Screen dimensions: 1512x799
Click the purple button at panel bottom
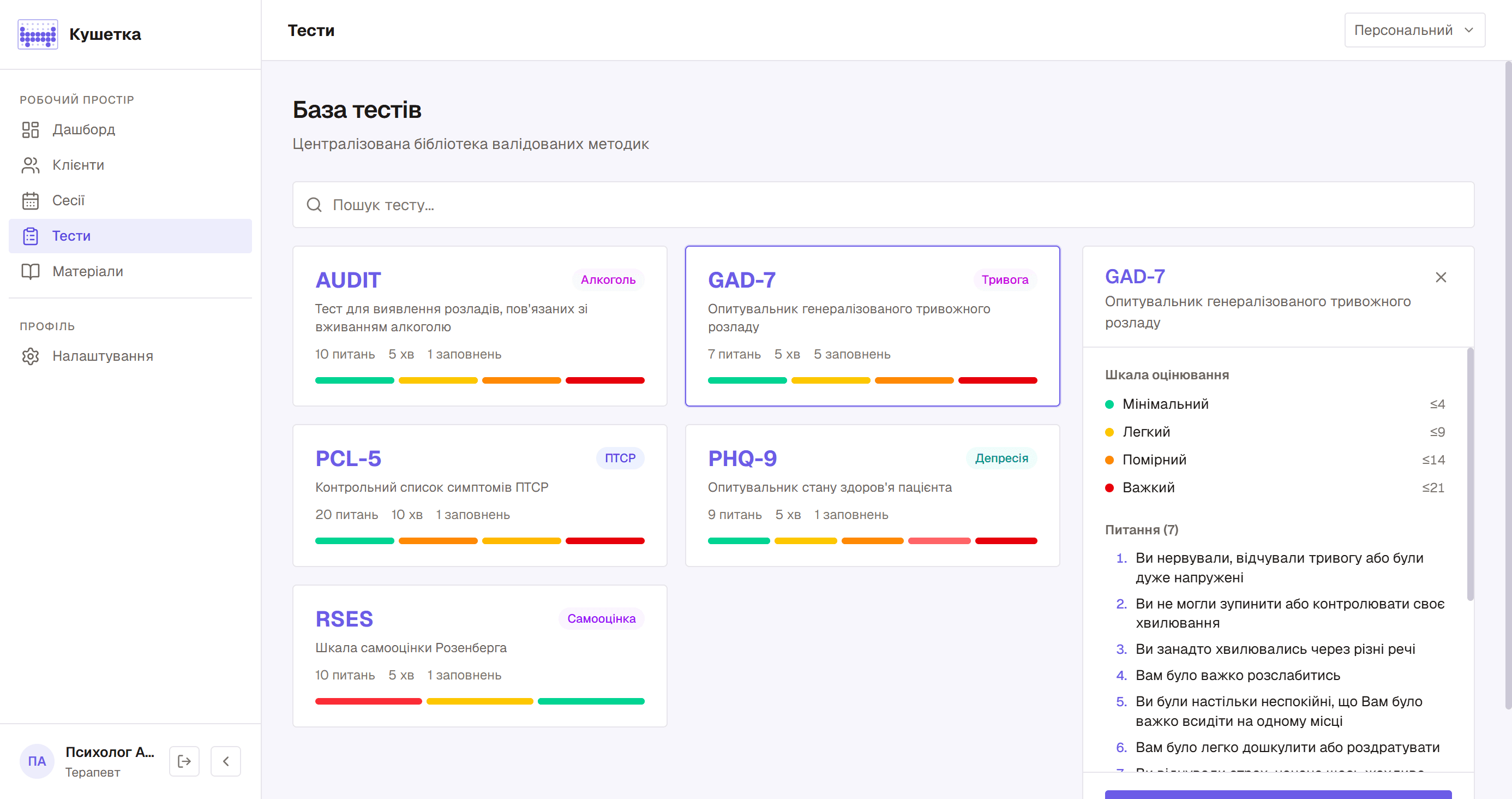coord(1278,794)
